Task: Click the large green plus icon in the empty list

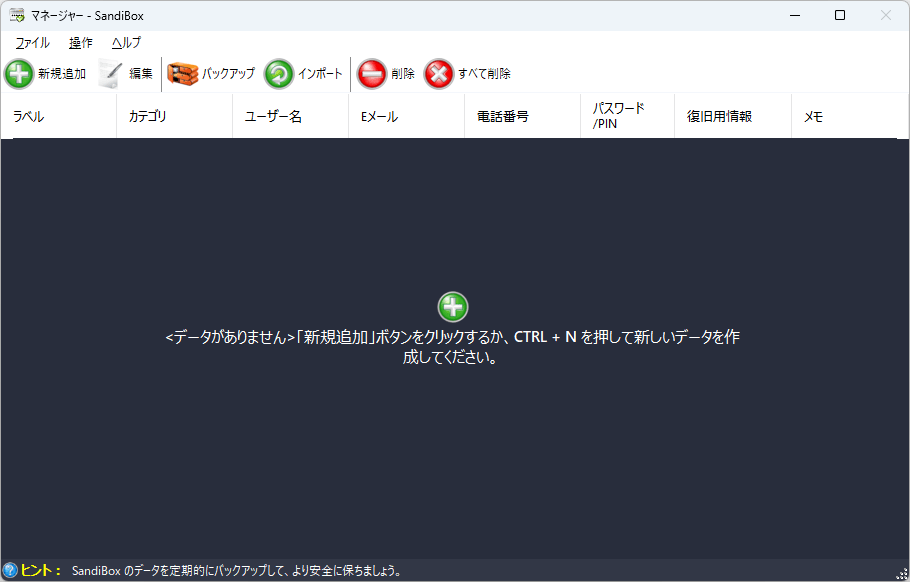Action: (453, 307)
